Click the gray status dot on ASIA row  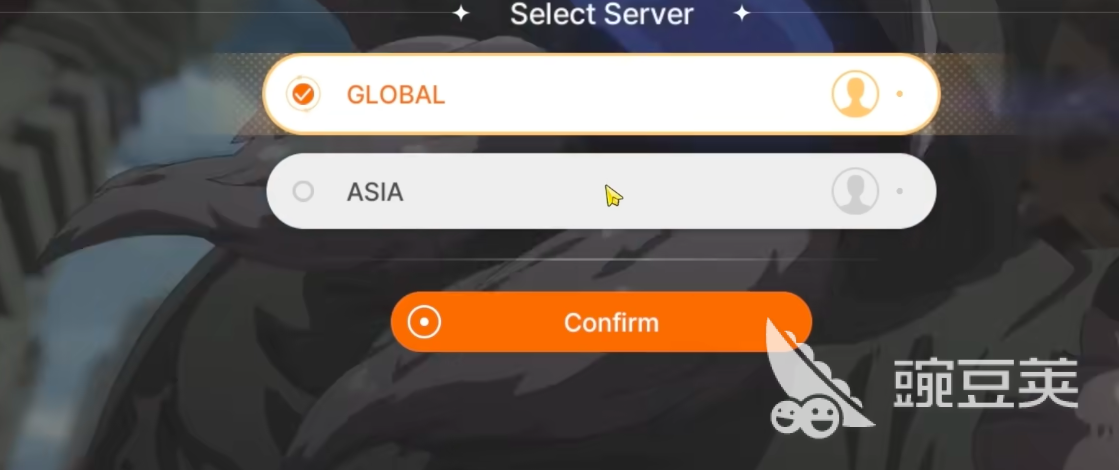[899, 191]
